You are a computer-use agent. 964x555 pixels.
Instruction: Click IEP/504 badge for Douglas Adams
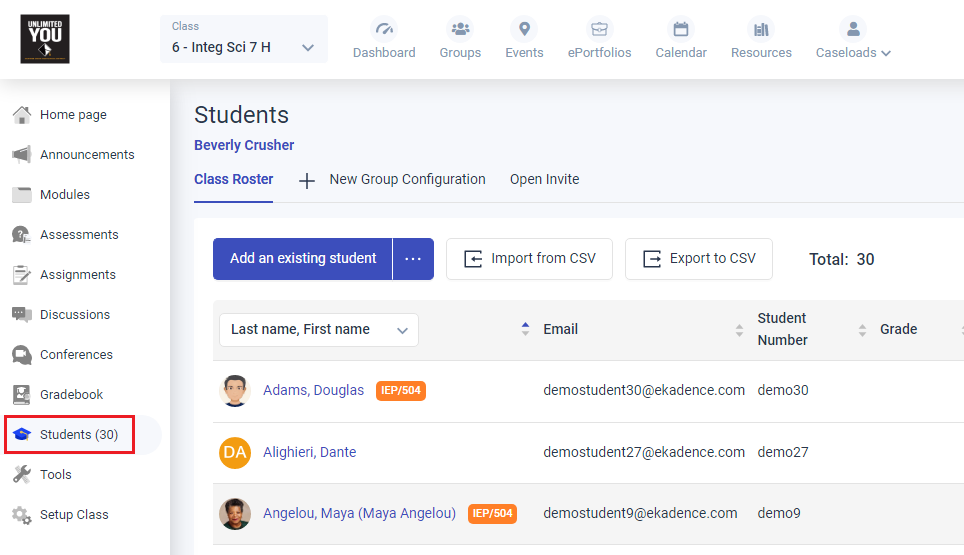point(401,390)
